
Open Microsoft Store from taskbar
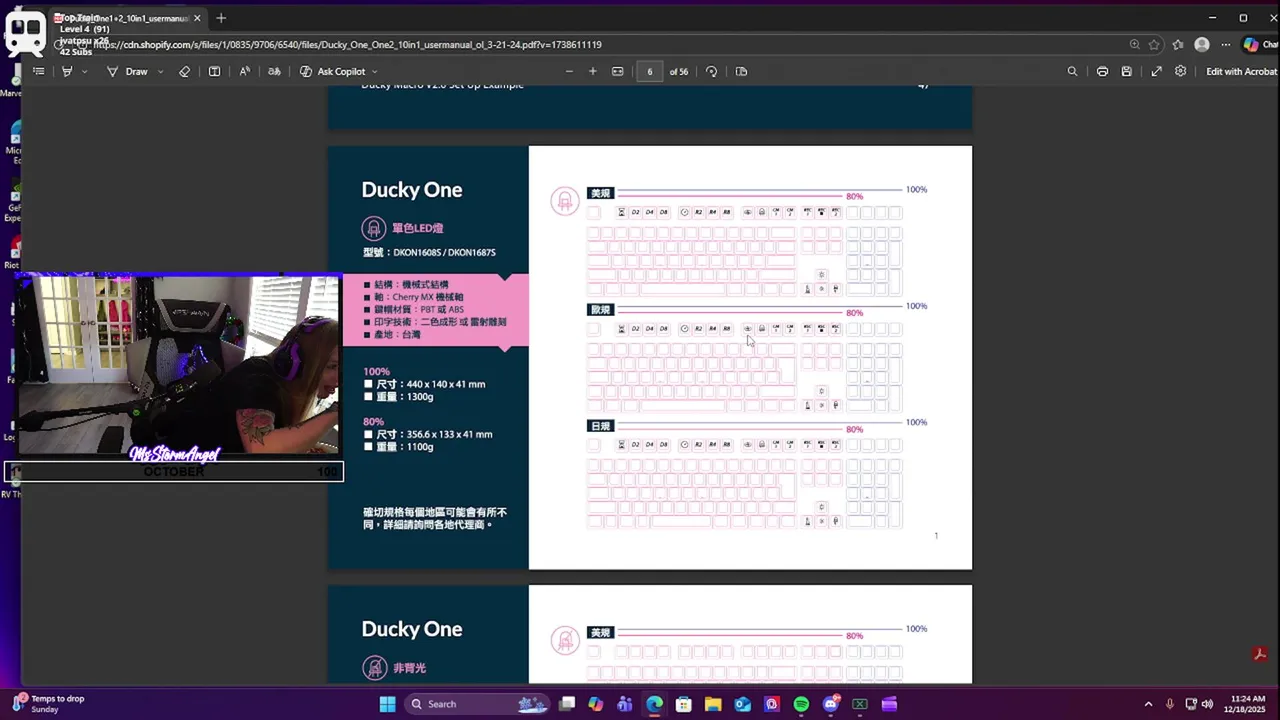[684, 704]
